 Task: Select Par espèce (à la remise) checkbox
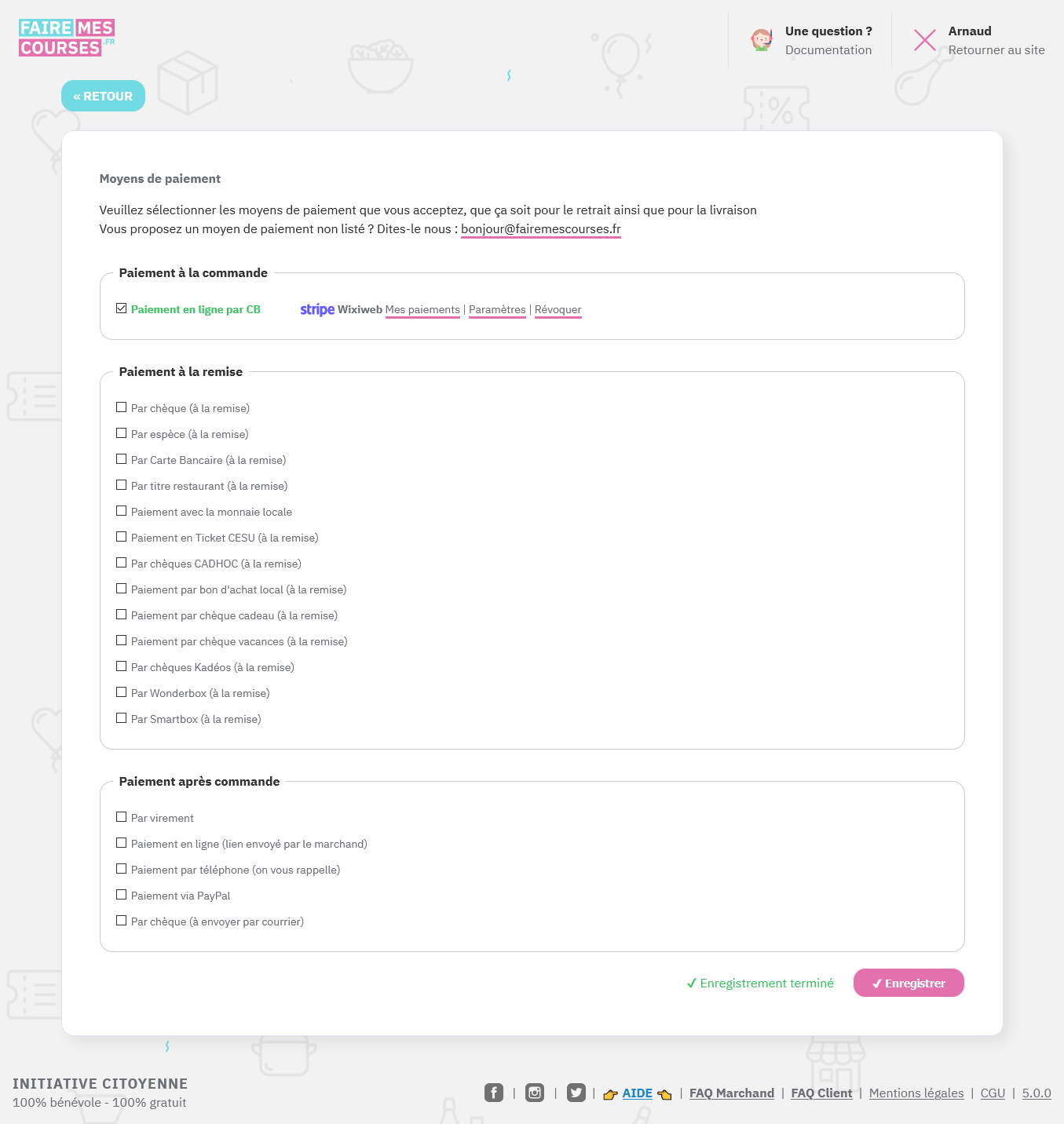(x=122, y=433)
